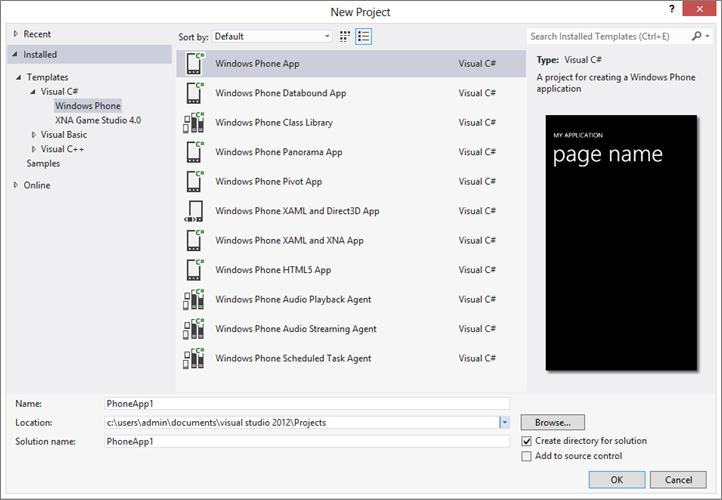Screen dimensions: 722x500
Task: Click the Windows Phone HTML5 App icon
Action: 194,270
